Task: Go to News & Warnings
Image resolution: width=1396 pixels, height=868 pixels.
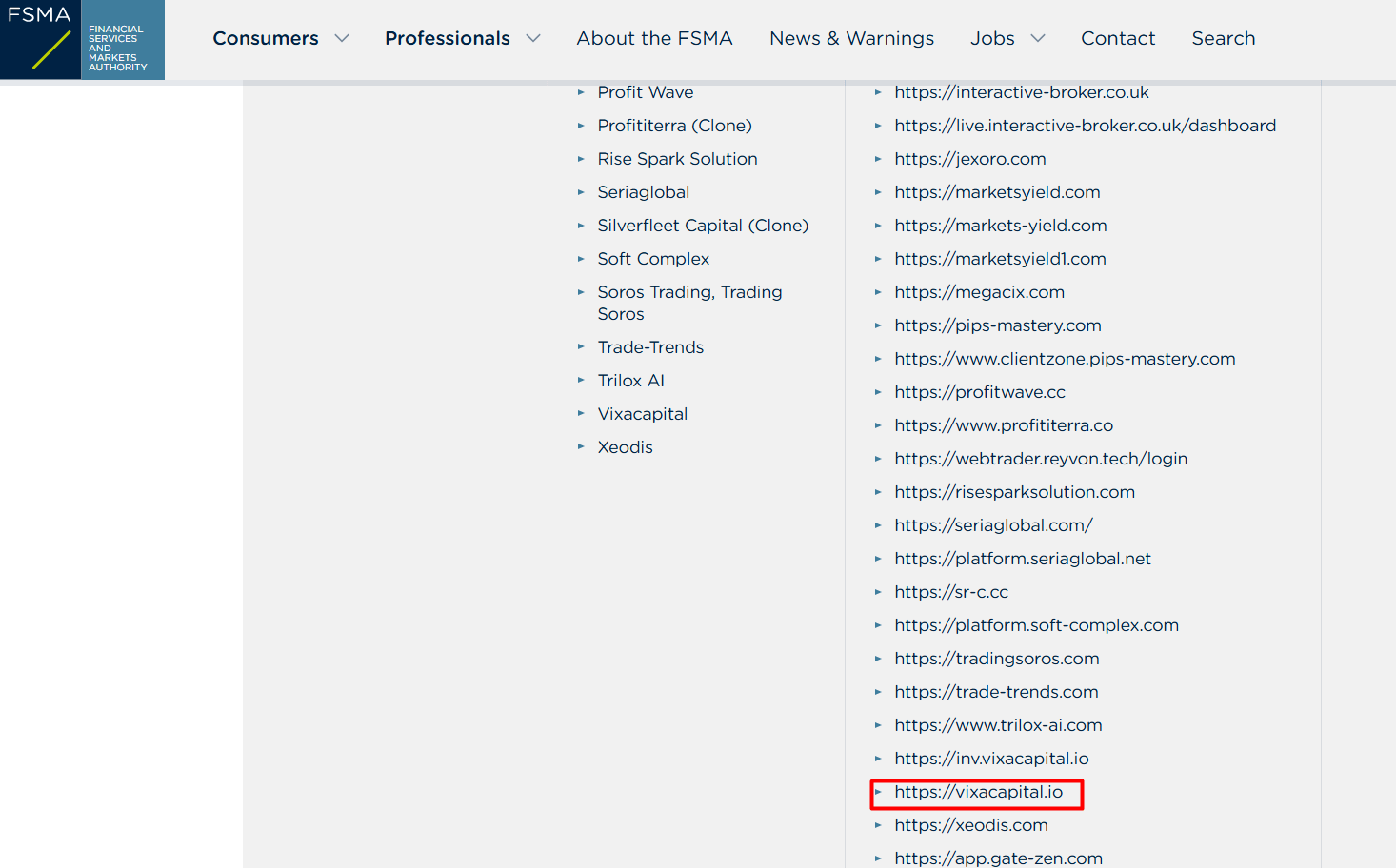Action: pyautogui.click(x=851, y=38)
